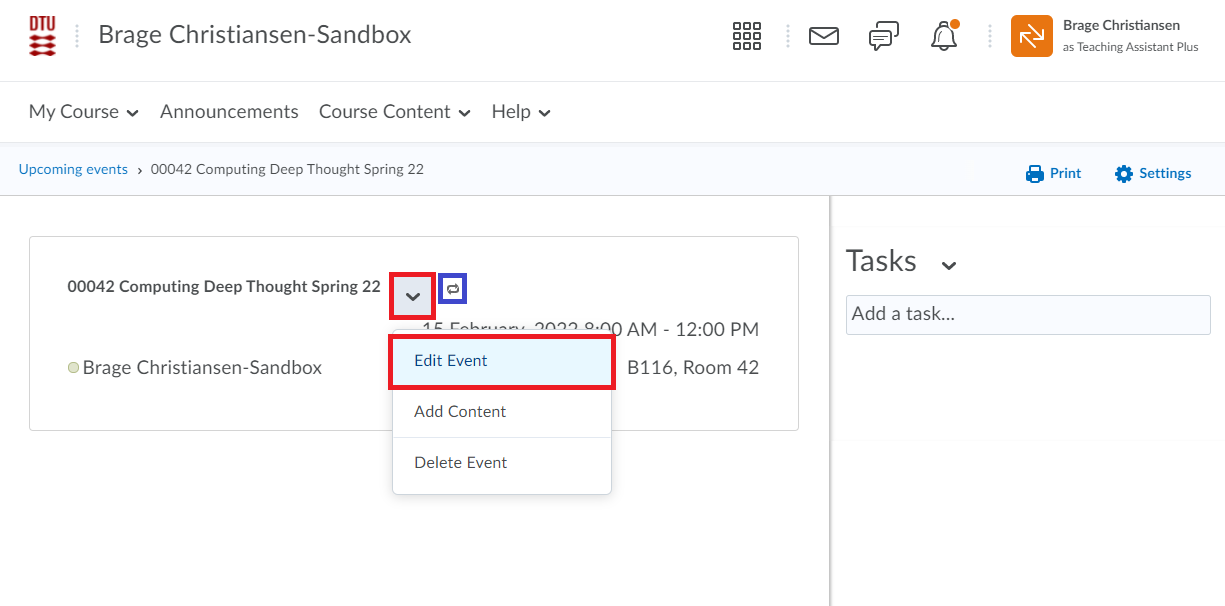
Task: Follow the Upcoming events breadcrumb link
Action: point(73,170)
